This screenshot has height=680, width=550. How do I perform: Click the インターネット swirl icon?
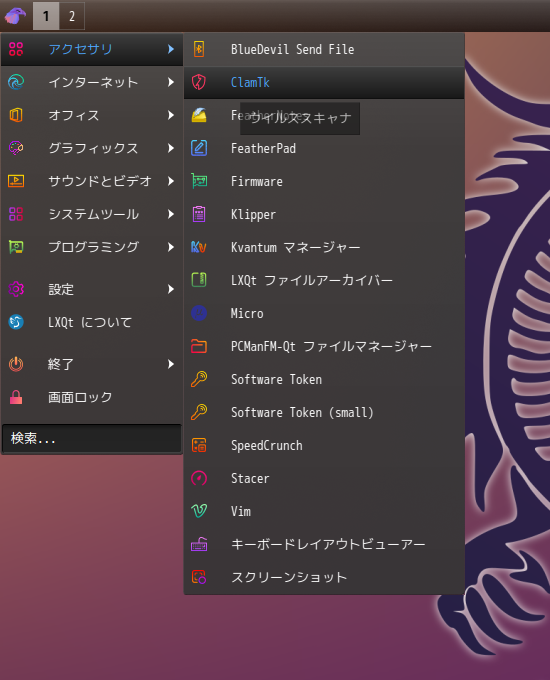(x=16, y=82)
